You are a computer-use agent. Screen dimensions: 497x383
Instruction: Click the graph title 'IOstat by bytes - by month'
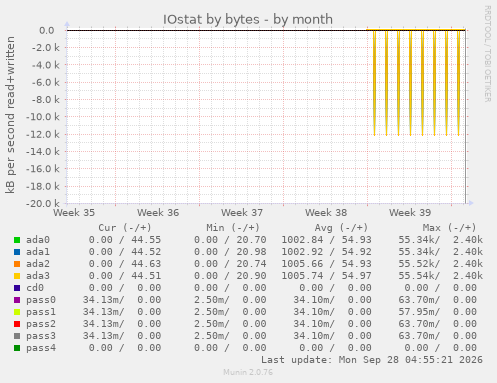pyautogui.click(x=248, y=19)
